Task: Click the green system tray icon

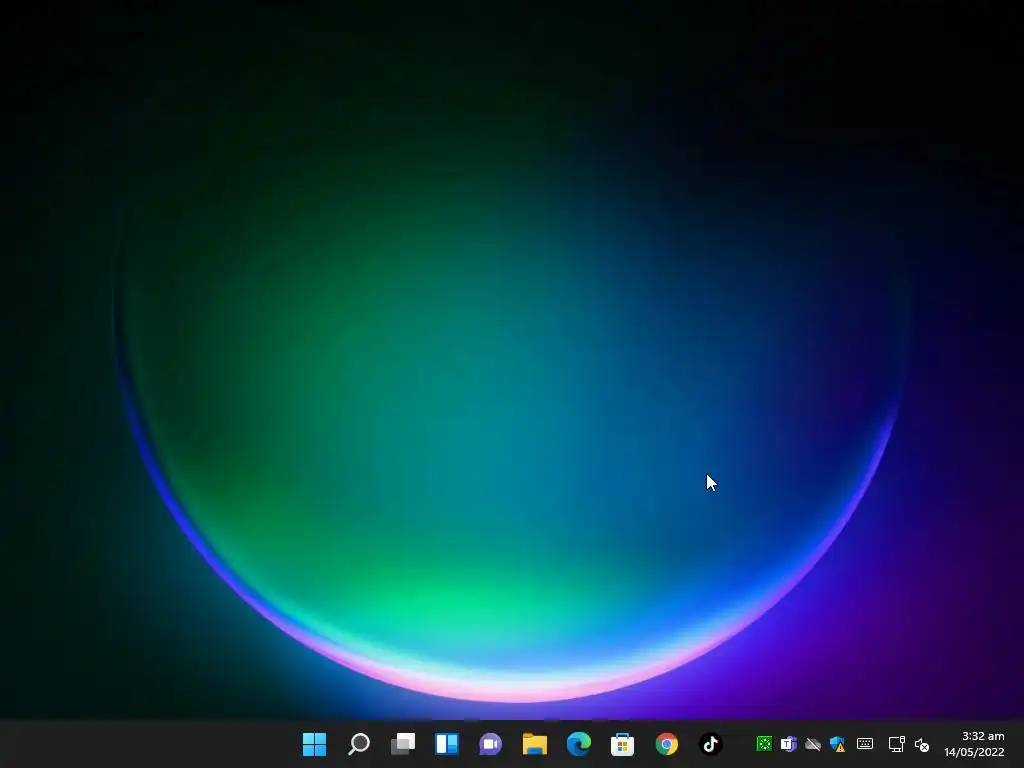Action: [764, 744]
